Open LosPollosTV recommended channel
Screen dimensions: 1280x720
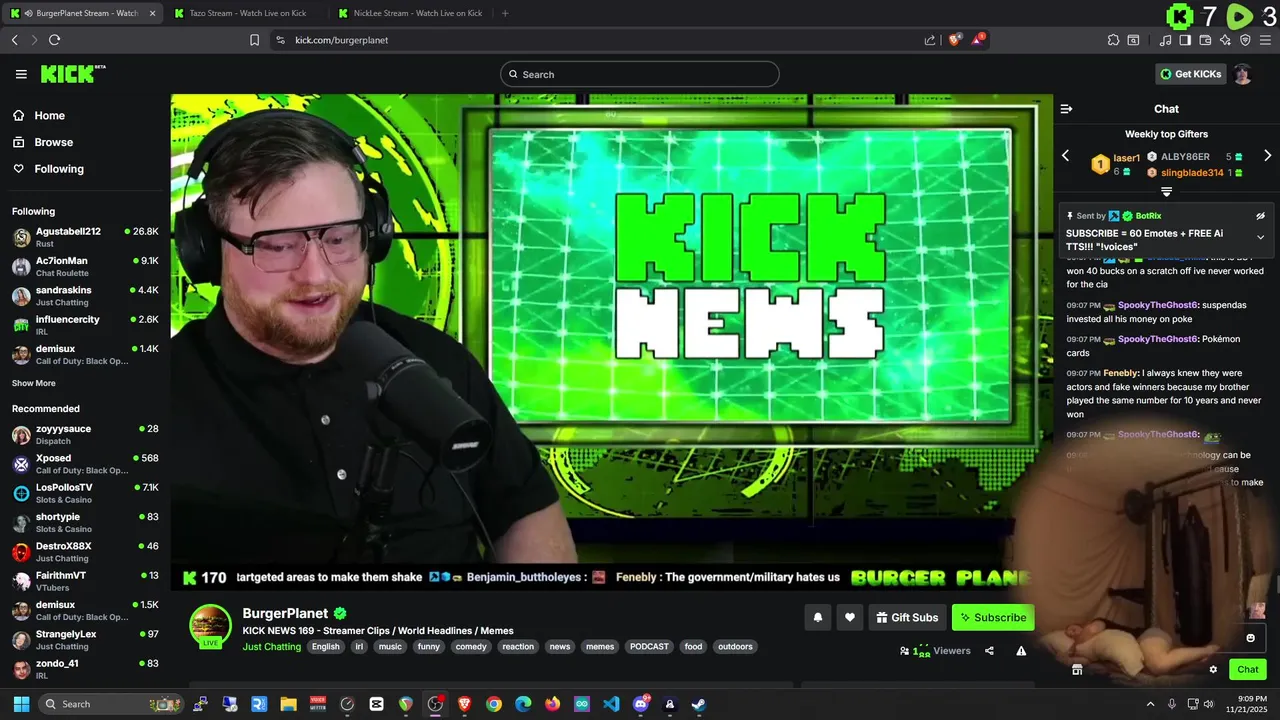coord(85,493)
